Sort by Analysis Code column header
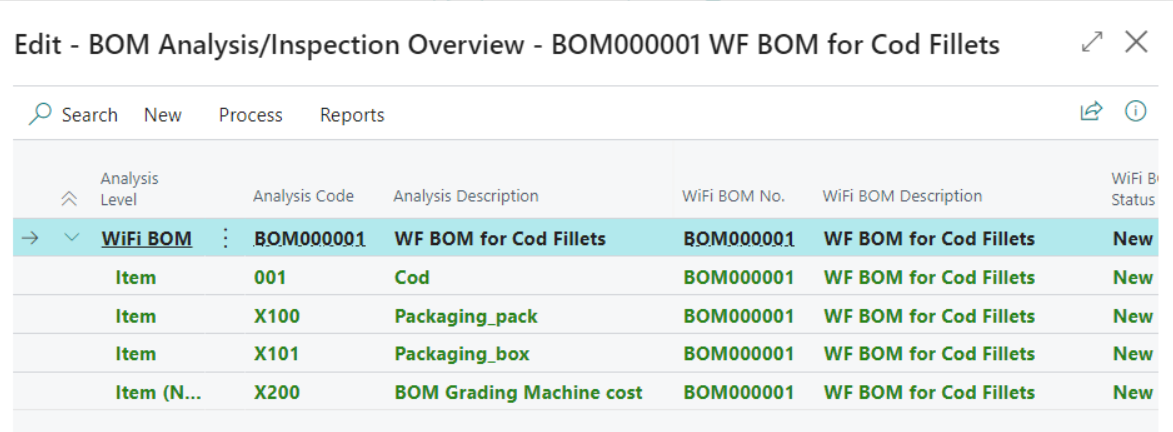 303,196
